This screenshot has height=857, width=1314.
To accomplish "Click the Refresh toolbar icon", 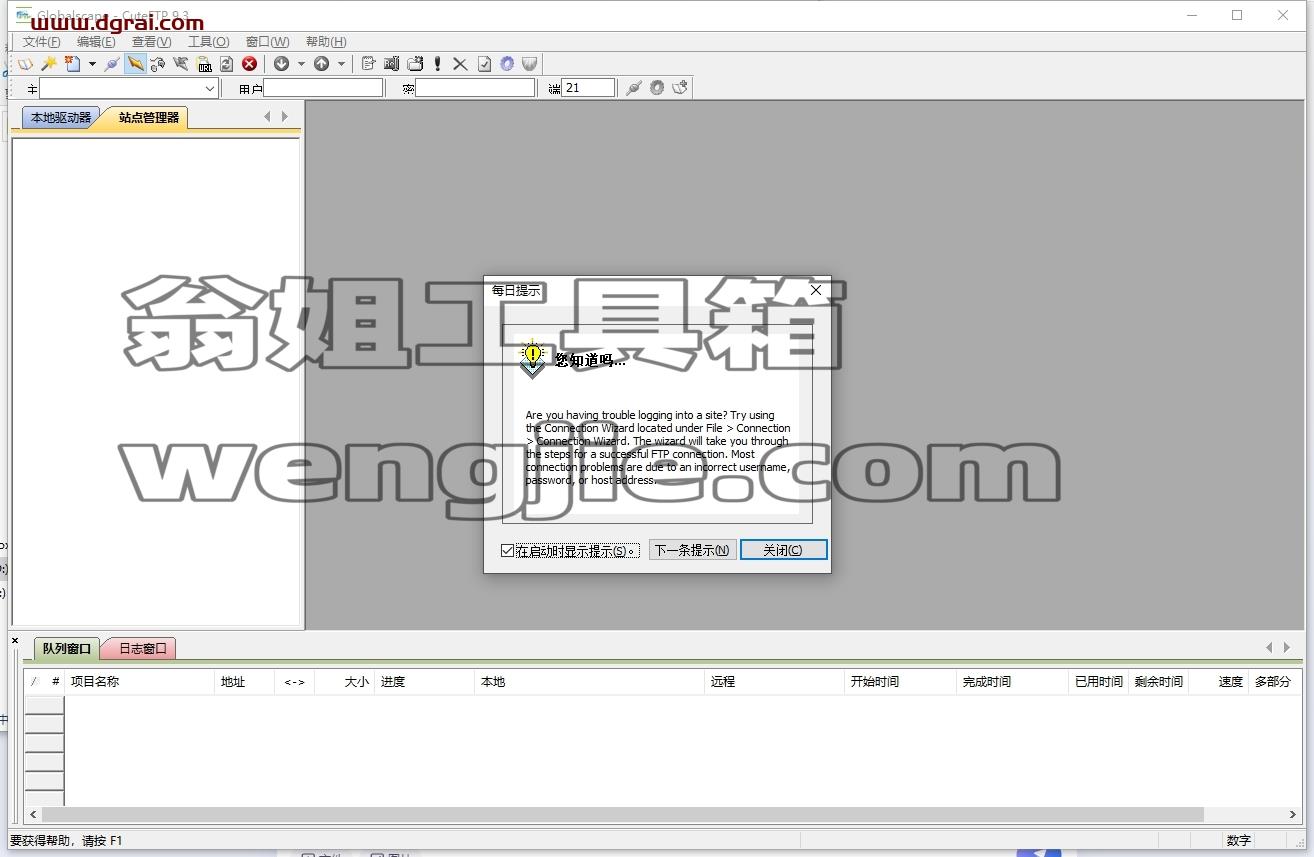I will tap(227, 64).
